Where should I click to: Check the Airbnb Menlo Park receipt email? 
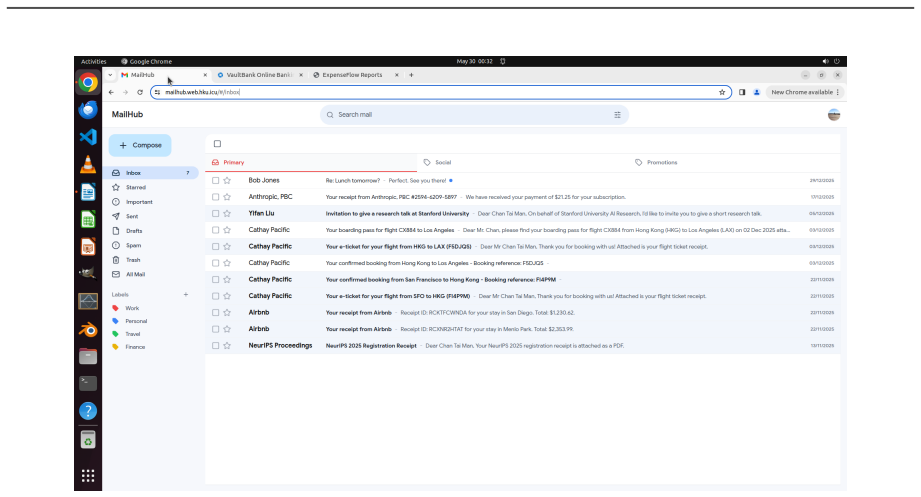216,329
